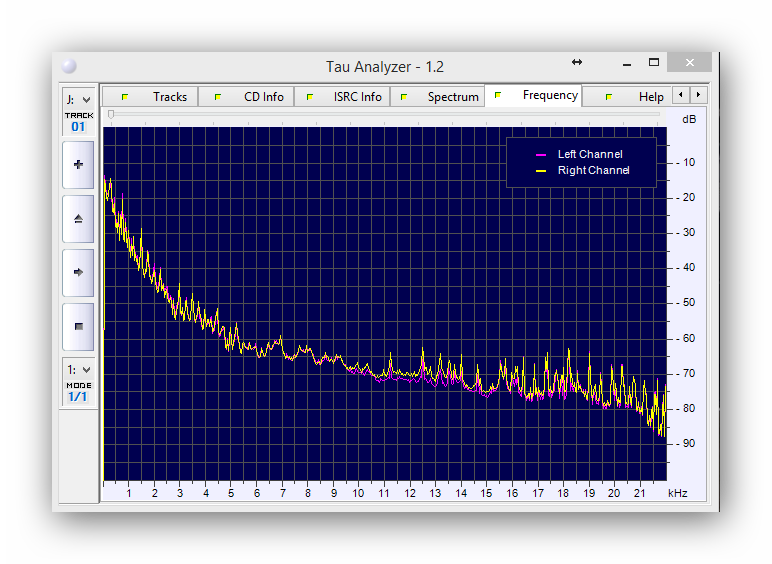Screen dimensions: 772x564
Task: Click the double-headed resize arrow icon
Action: [577, 62]
